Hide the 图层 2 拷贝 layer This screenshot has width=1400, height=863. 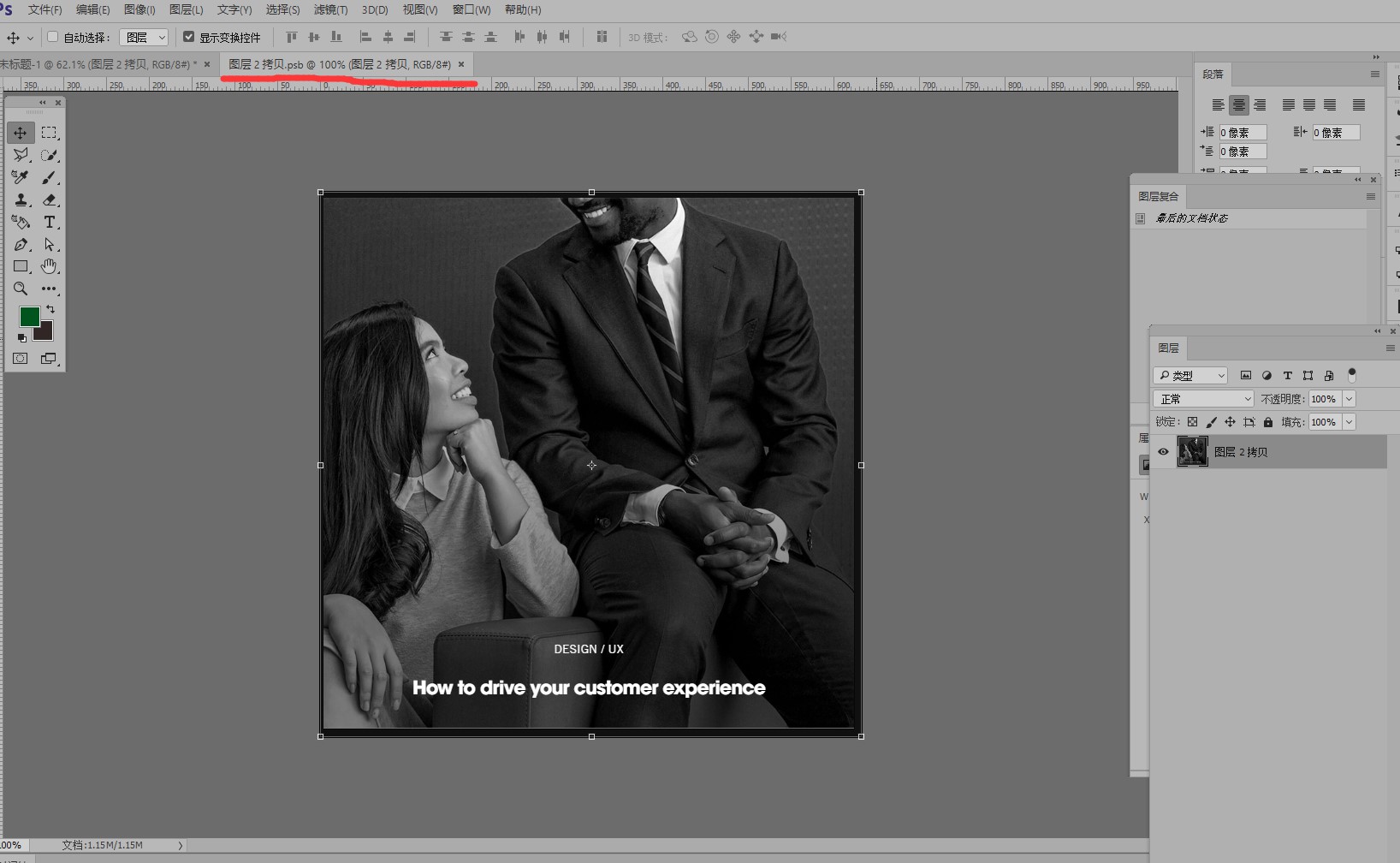tap(1163, 452)
